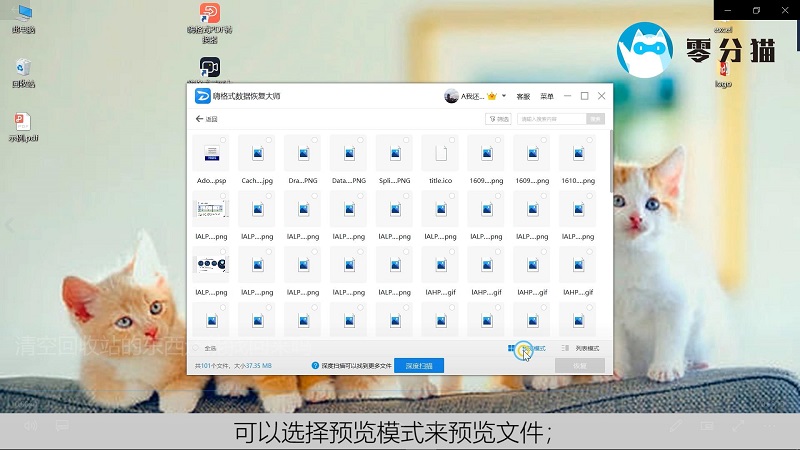
Task: Open the 客服 customer service menu
Action: tap(523, 96)
